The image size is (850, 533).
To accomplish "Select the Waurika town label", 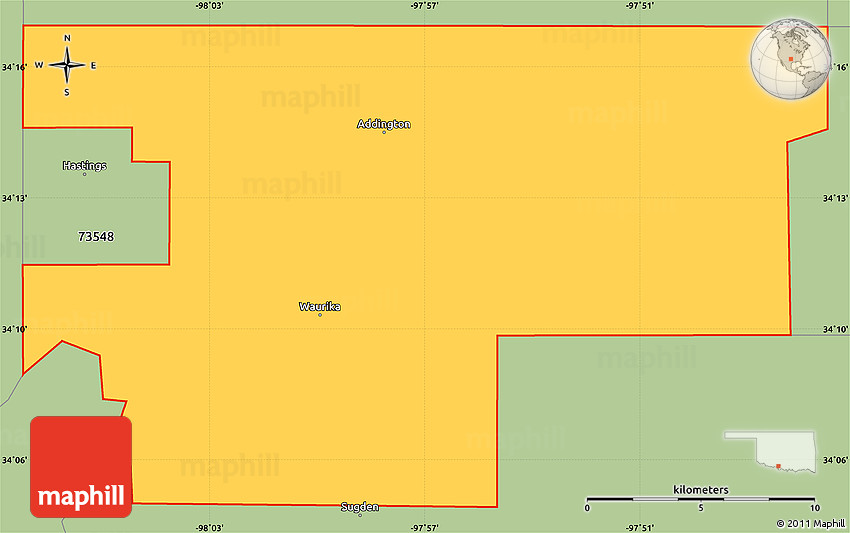I will pos(320,306).
